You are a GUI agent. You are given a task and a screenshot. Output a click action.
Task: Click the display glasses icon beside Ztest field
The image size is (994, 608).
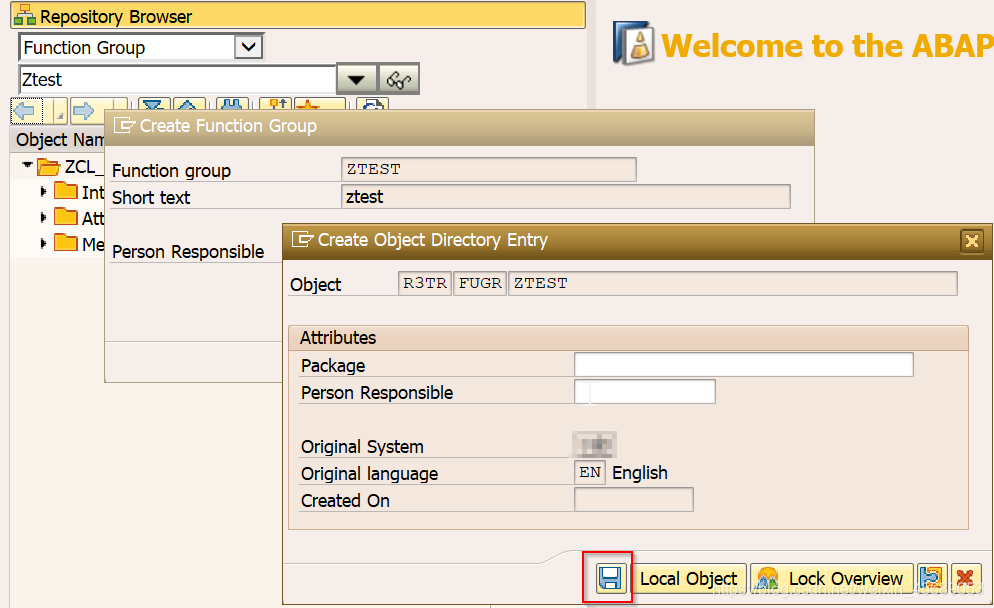[398, 79]
